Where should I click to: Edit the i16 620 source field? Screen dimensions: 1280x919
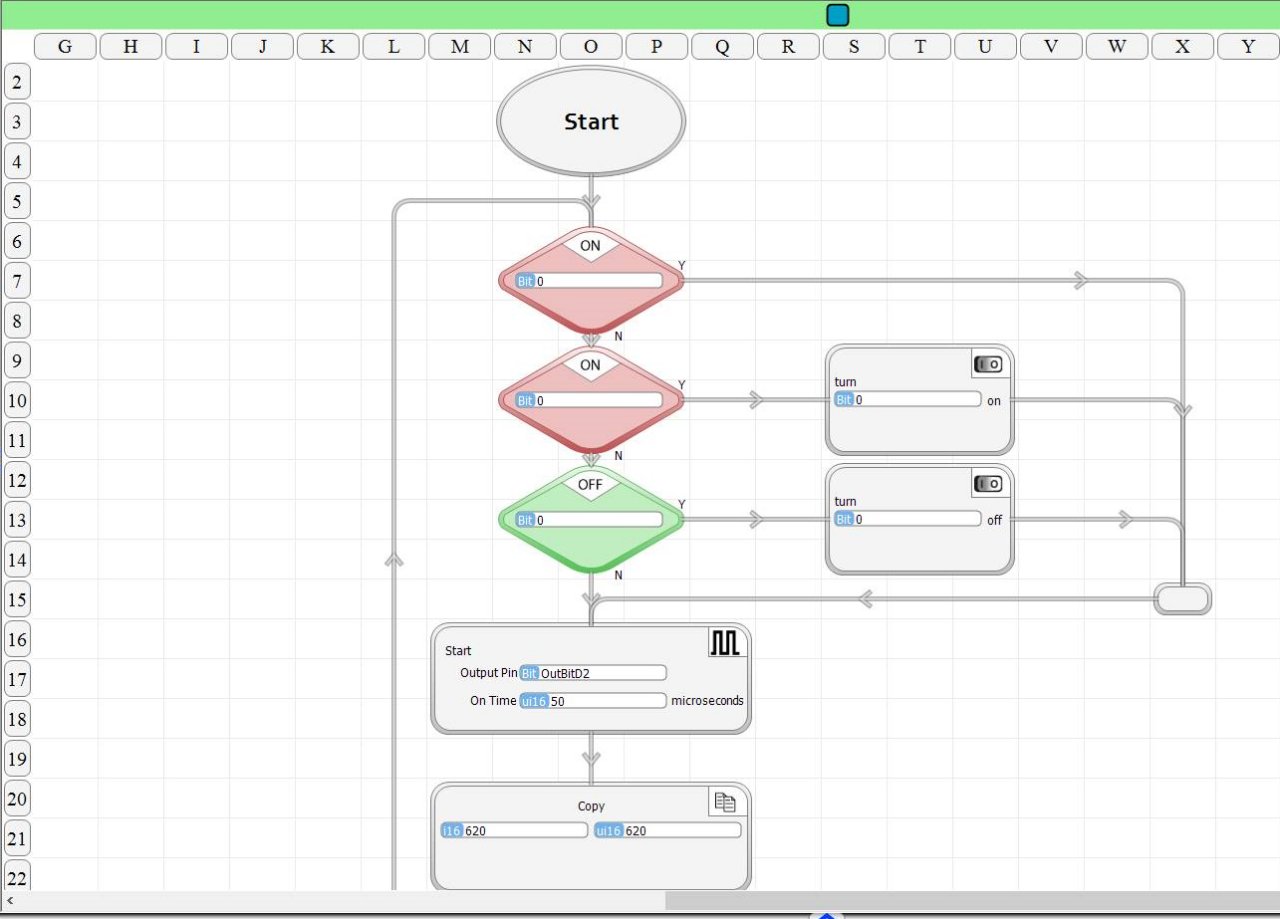pyautogui.click(x=514, y=830)
